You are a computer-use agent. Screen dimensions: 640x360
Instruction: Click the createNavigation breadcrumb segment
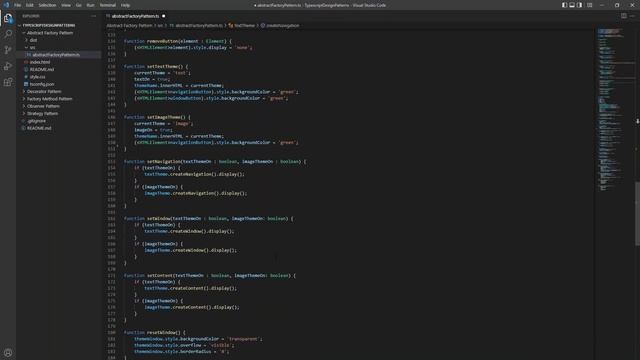[x=282, y=25]
